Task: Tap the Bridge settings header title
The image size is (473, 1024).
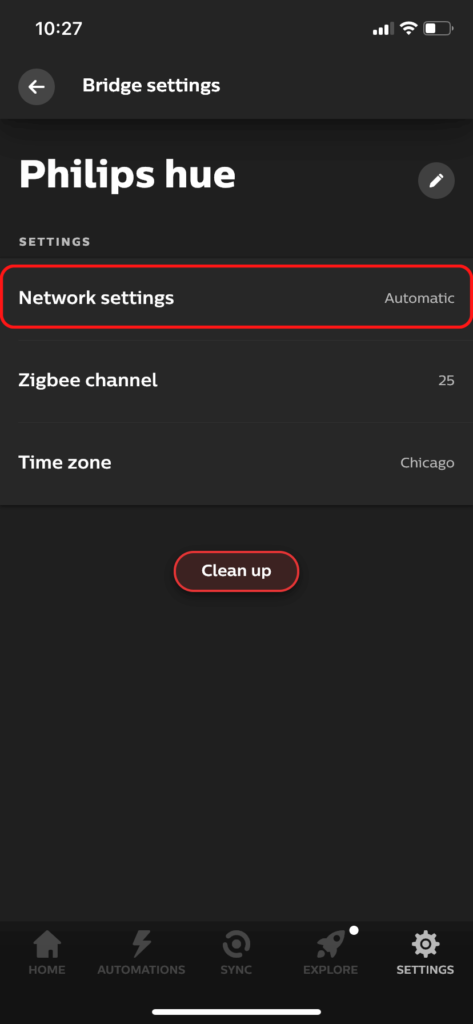Action: click(x=151, y=86)
